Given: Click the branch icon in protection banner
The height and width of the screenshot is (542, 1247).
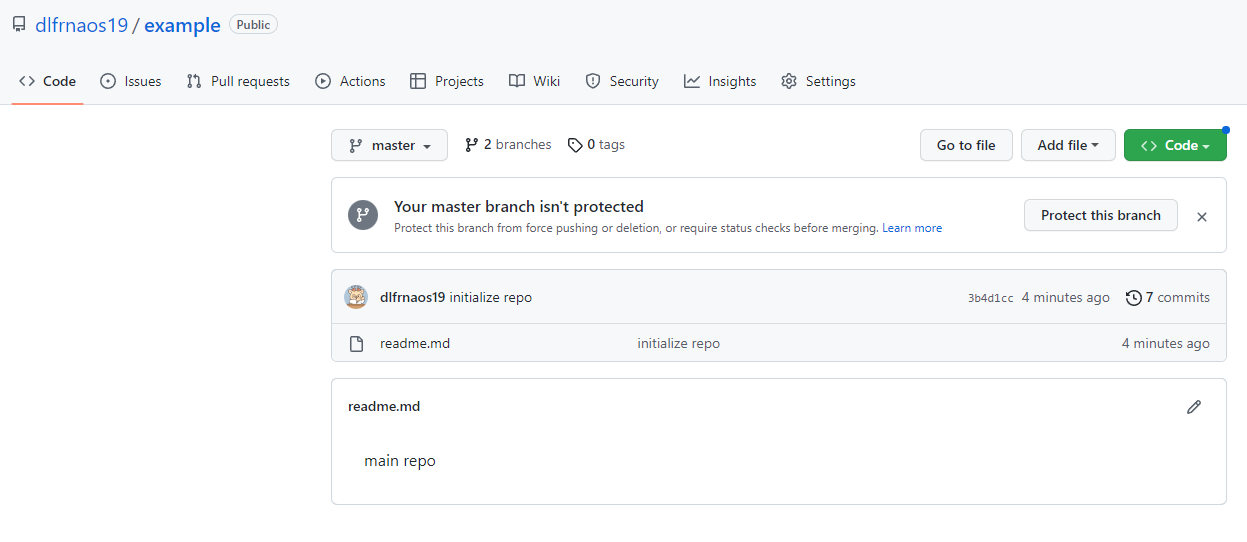Looking at the screenshot, I should [363, 215].
